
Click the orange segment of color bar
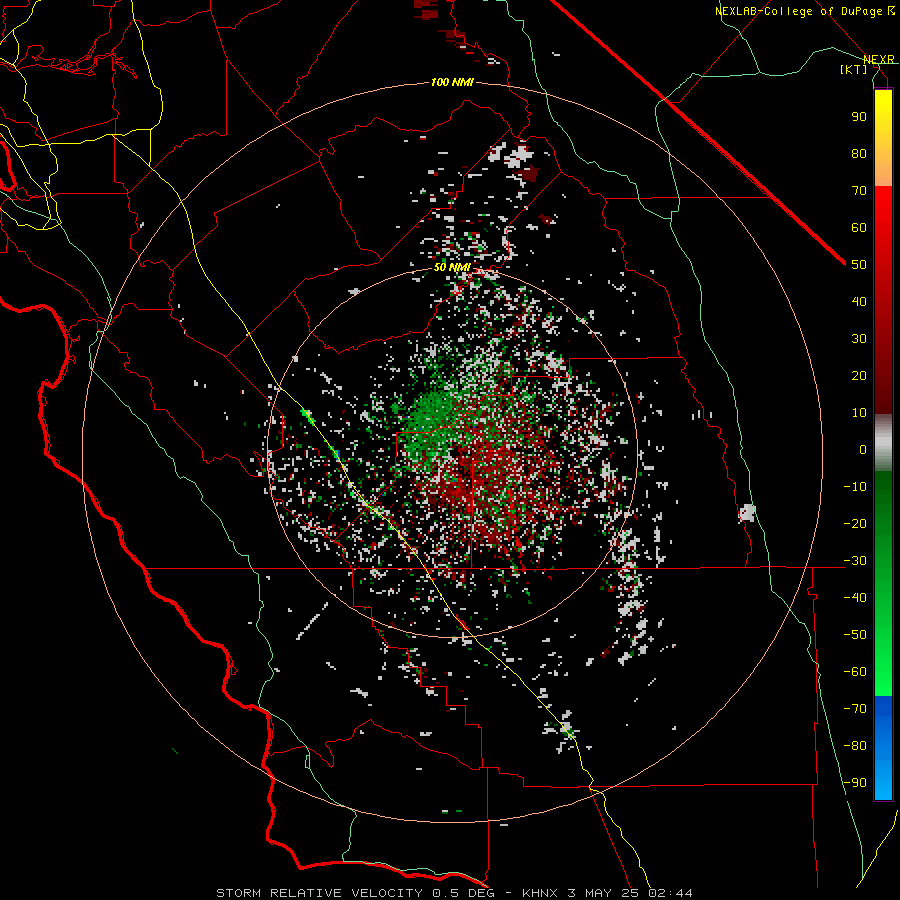(883, 169)
